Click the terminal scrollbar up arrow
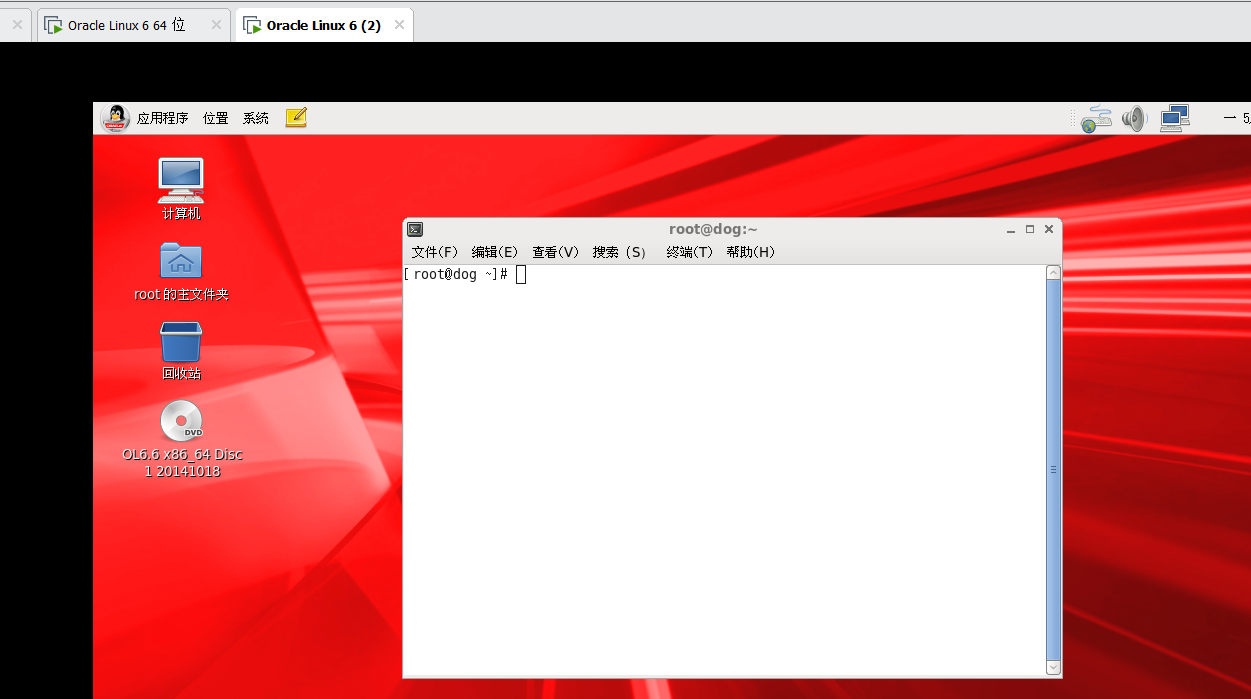 pyautogui.click(x=1053, y=272)
